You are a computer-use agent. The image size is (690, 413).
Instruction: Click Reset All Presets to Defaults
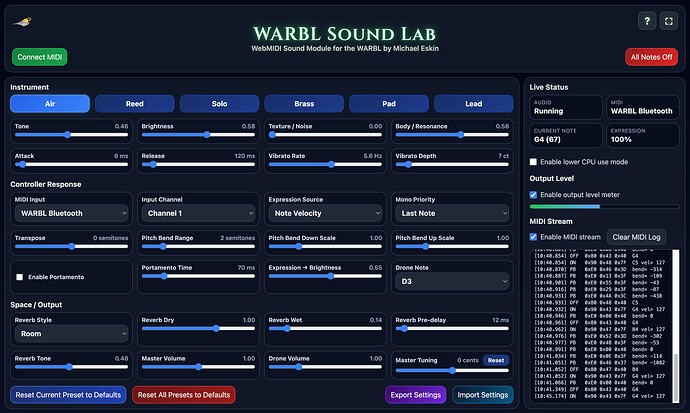point(184,395)
